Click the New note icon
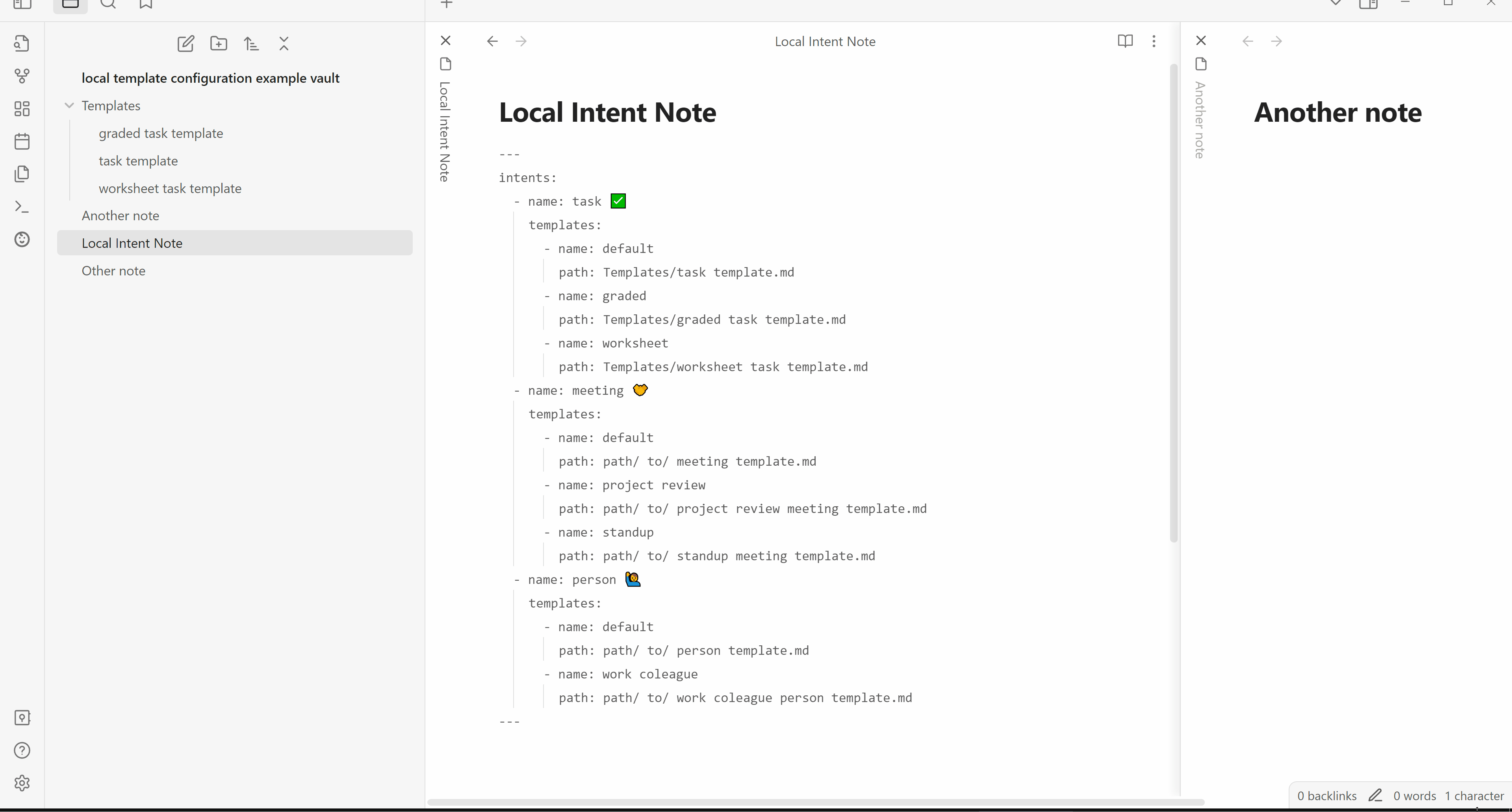This screenshot has height=812, width=1512. click(x=186, y=43)
